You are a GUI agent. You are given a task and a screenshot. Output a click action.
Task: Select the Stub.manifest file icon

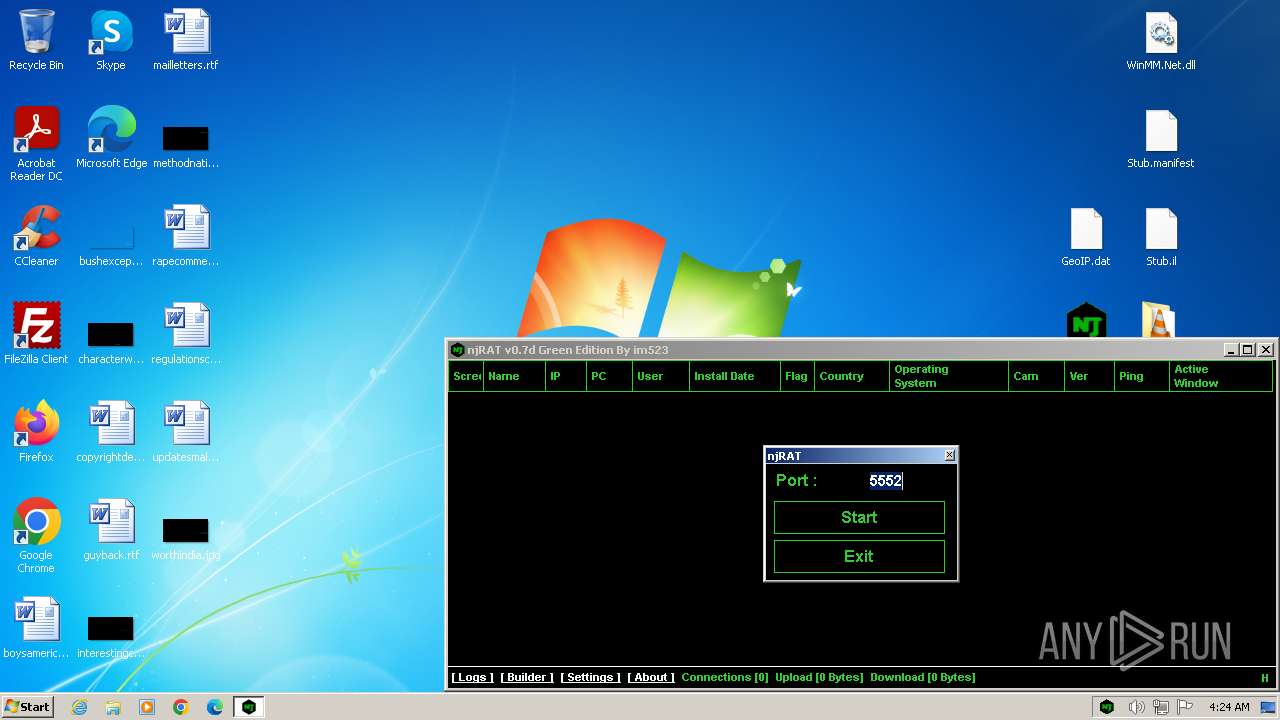1161,138
